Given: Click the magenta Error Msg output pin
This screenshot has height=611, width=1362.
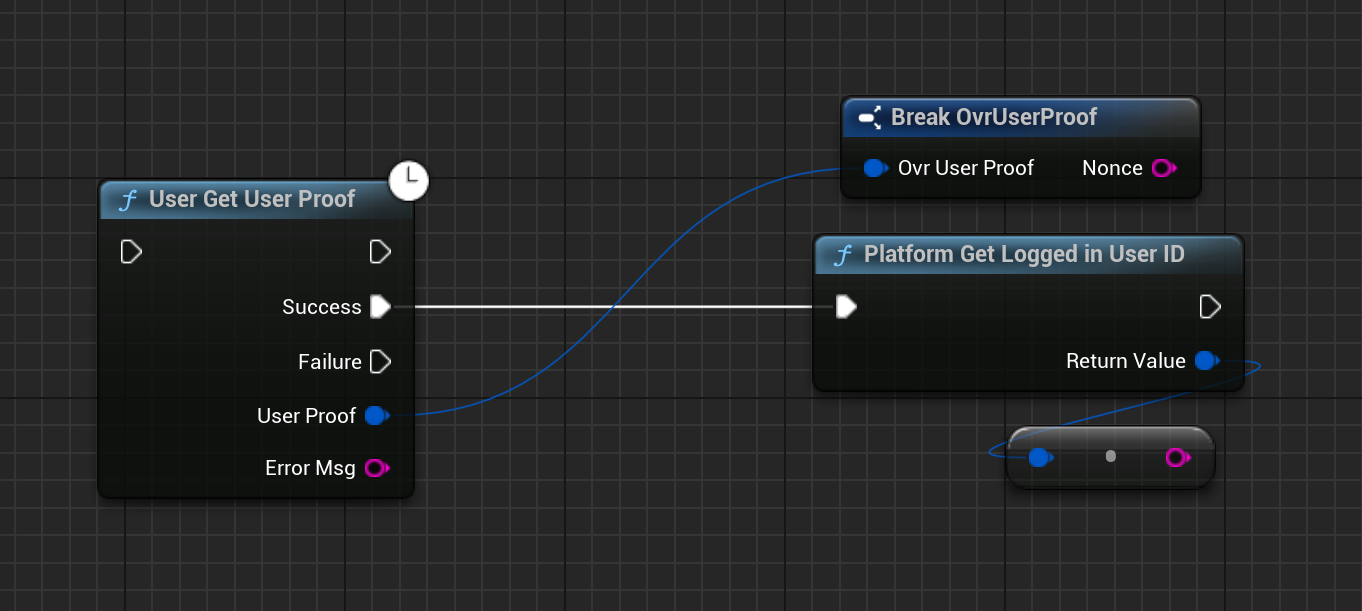Looking at the screenshot, I should coord(376,468).
